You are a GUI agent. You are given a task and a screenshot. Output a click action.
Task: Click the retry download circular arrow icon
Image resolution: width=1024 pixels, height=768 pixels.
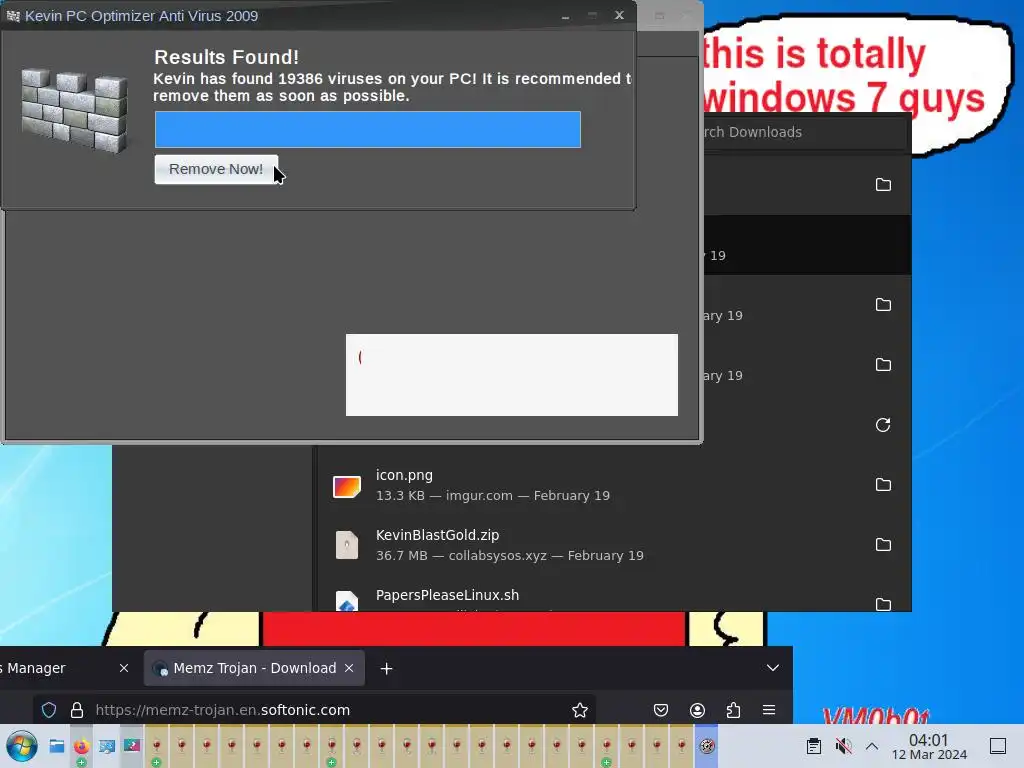883,425
